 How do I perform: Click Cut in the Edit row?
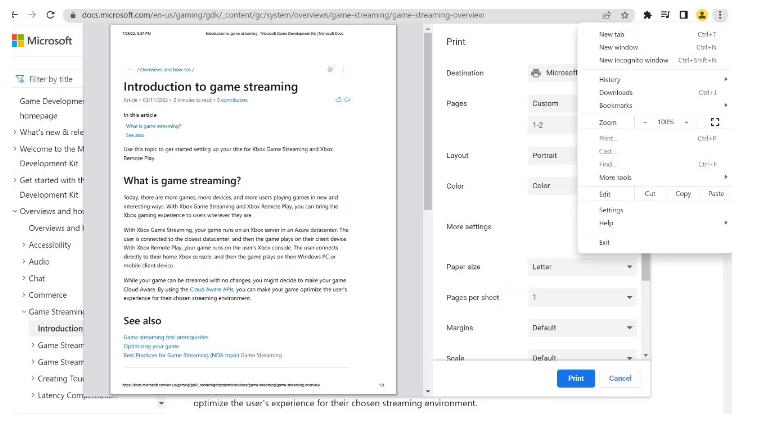(650, 193)
